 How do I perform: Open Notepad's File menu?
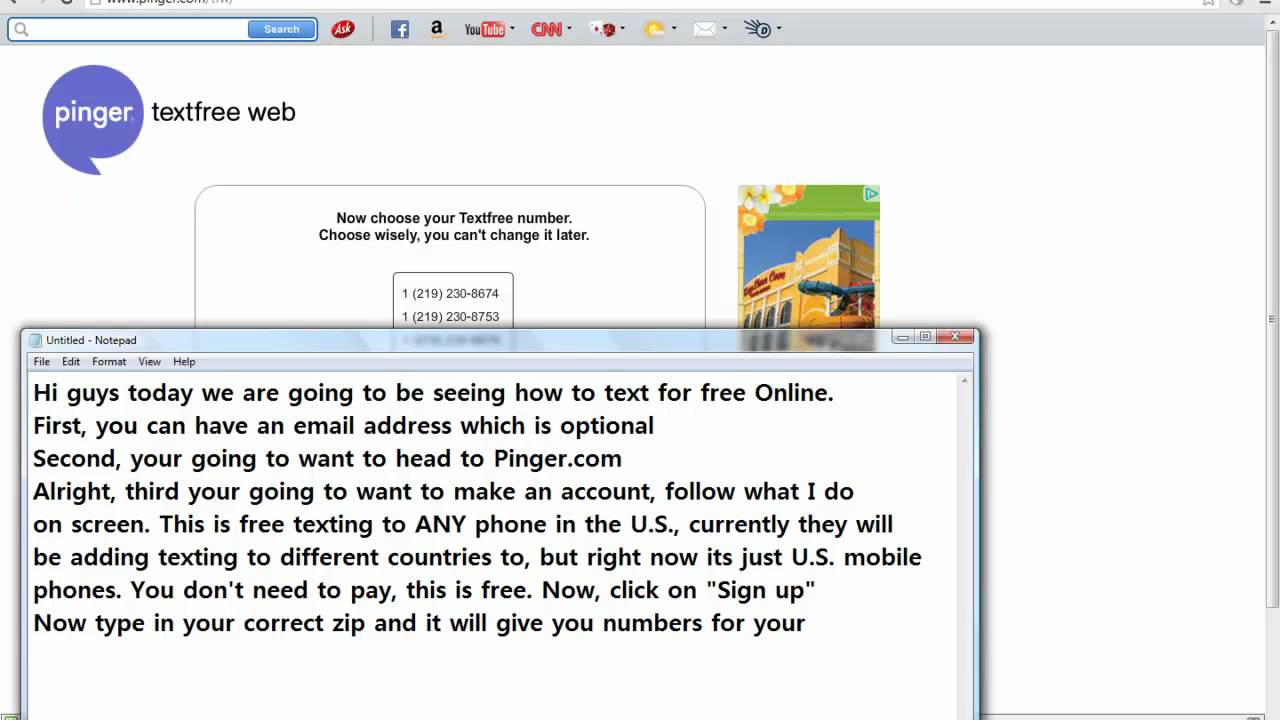pos(42,362)
